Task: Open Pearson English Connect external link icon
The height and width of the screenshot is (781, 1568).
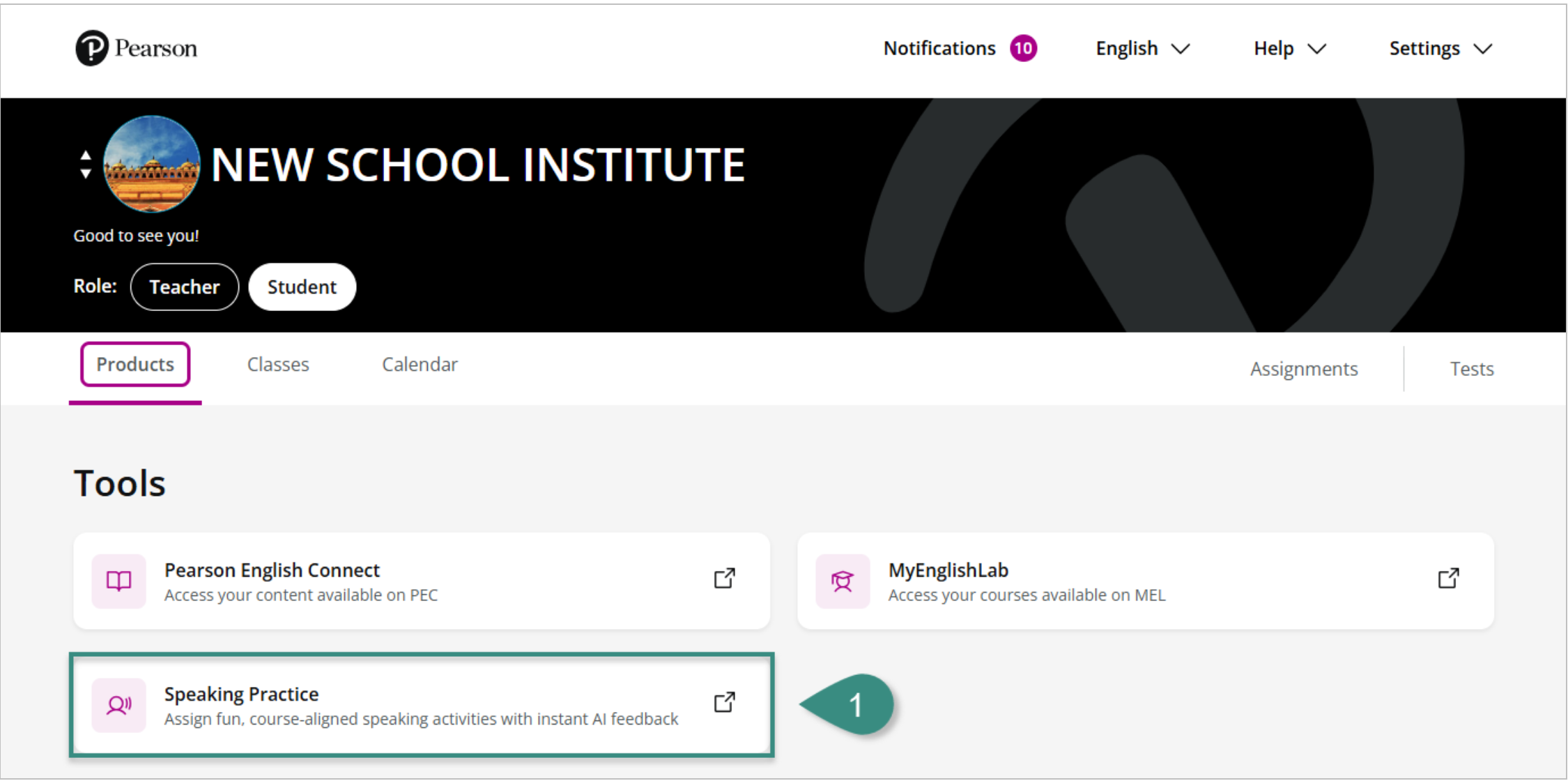Action: (724, 578)
